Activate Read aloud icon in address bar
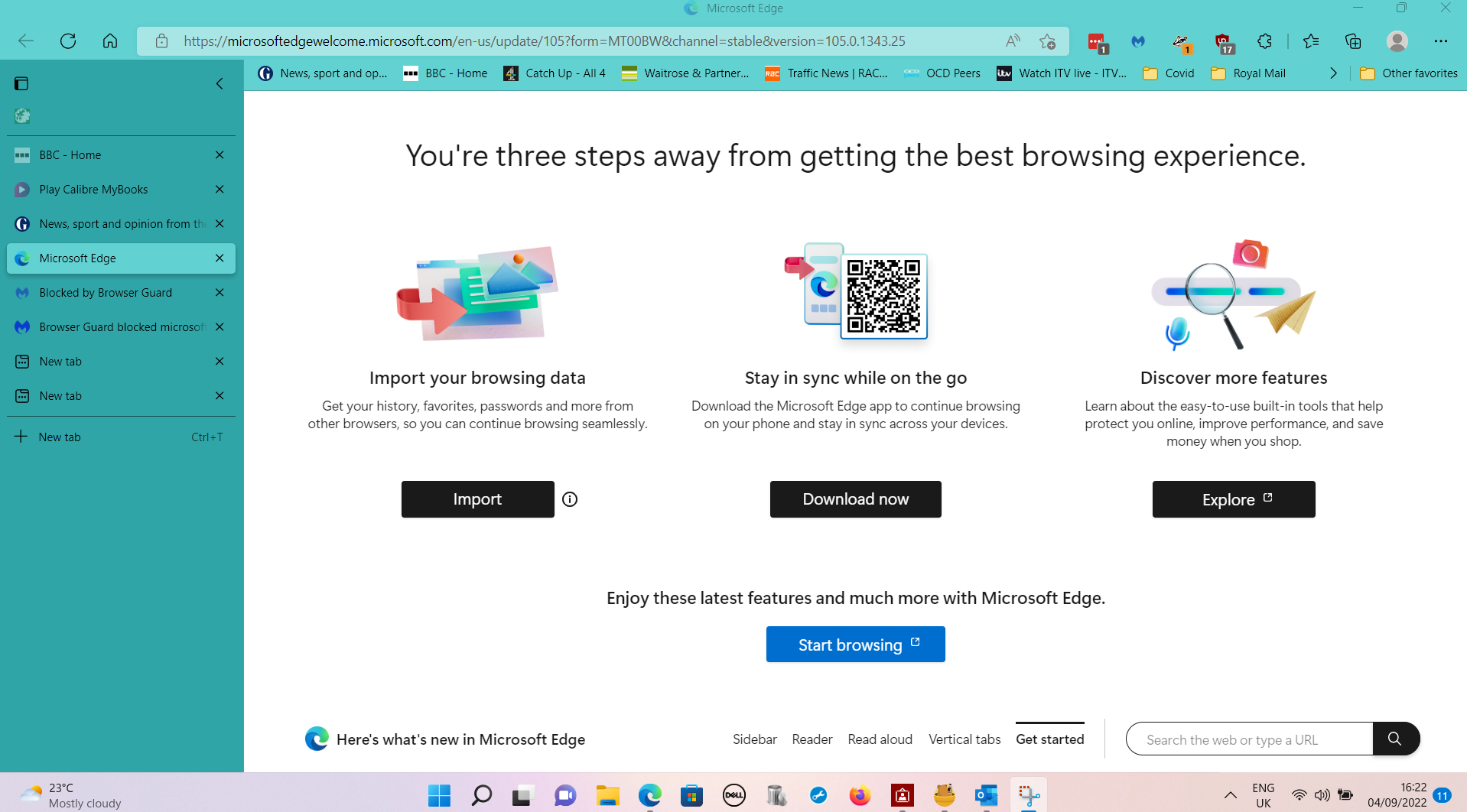The width and height of the screenshot is (1467, 812). click(x=1013, y=41)
